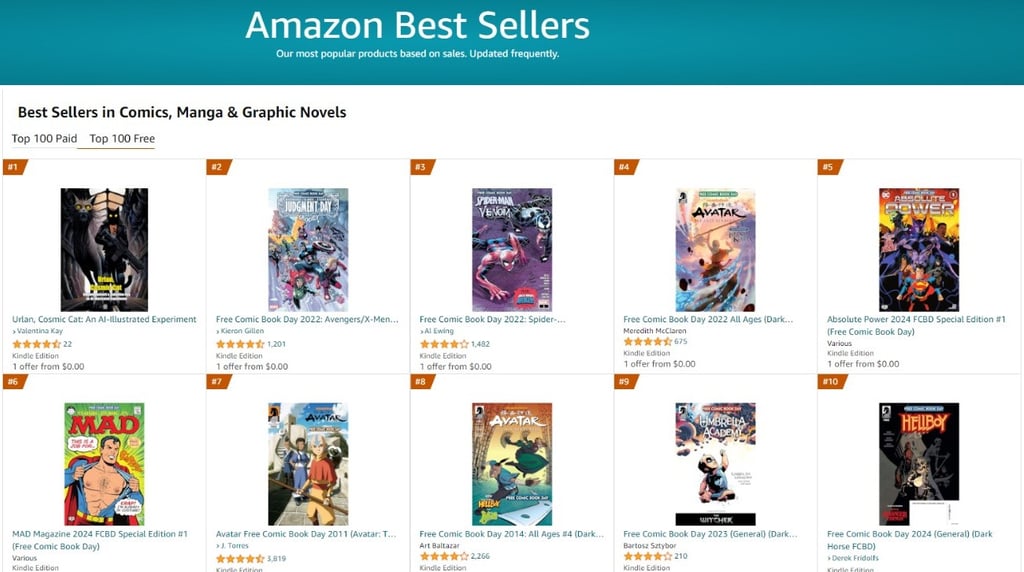Open Absolute Power 2024 FCBD Special Edition title

[x=916, y=325]
